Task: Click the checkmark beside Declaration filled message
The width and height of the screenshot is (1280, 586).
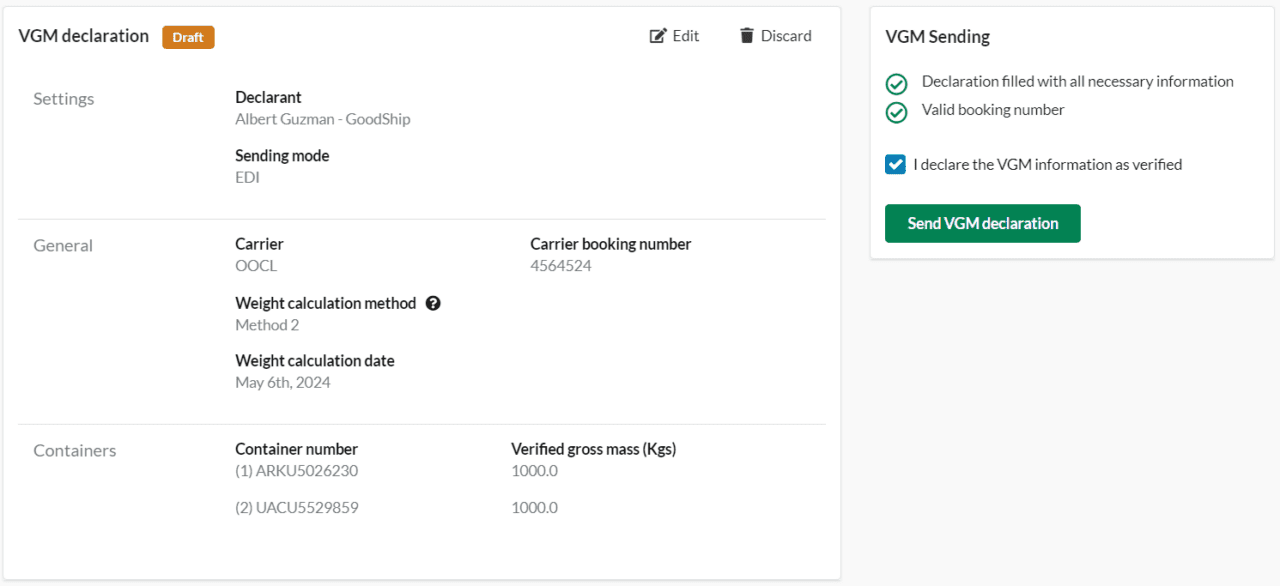Action: pyautogui.click(x=896, y=84)
